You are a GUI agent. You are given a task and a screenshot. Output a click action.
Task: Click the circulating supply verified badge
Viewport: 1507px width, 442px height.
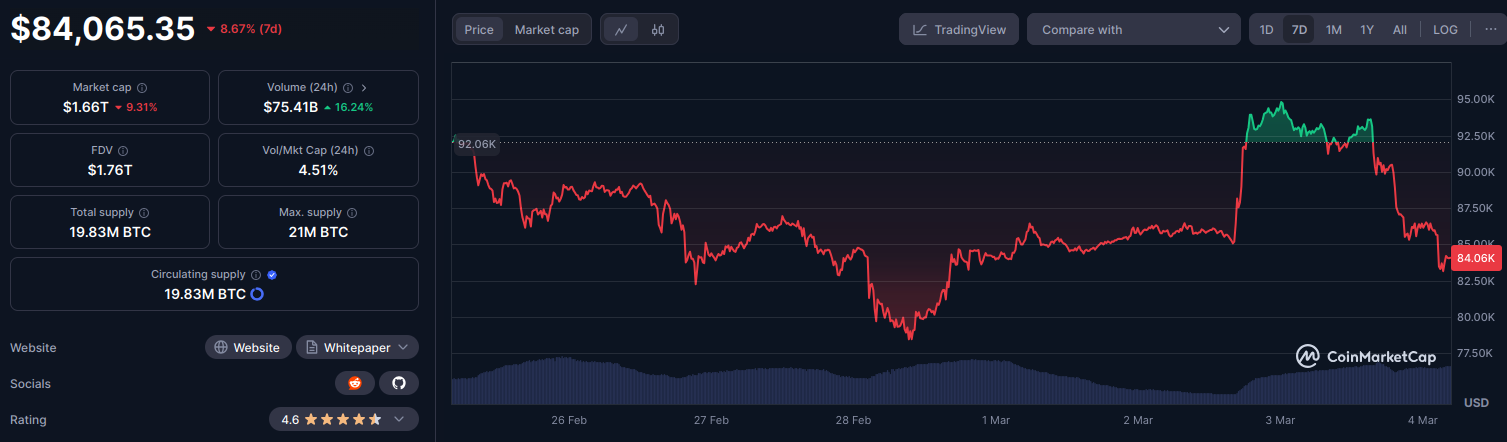(x=272, y=275)
